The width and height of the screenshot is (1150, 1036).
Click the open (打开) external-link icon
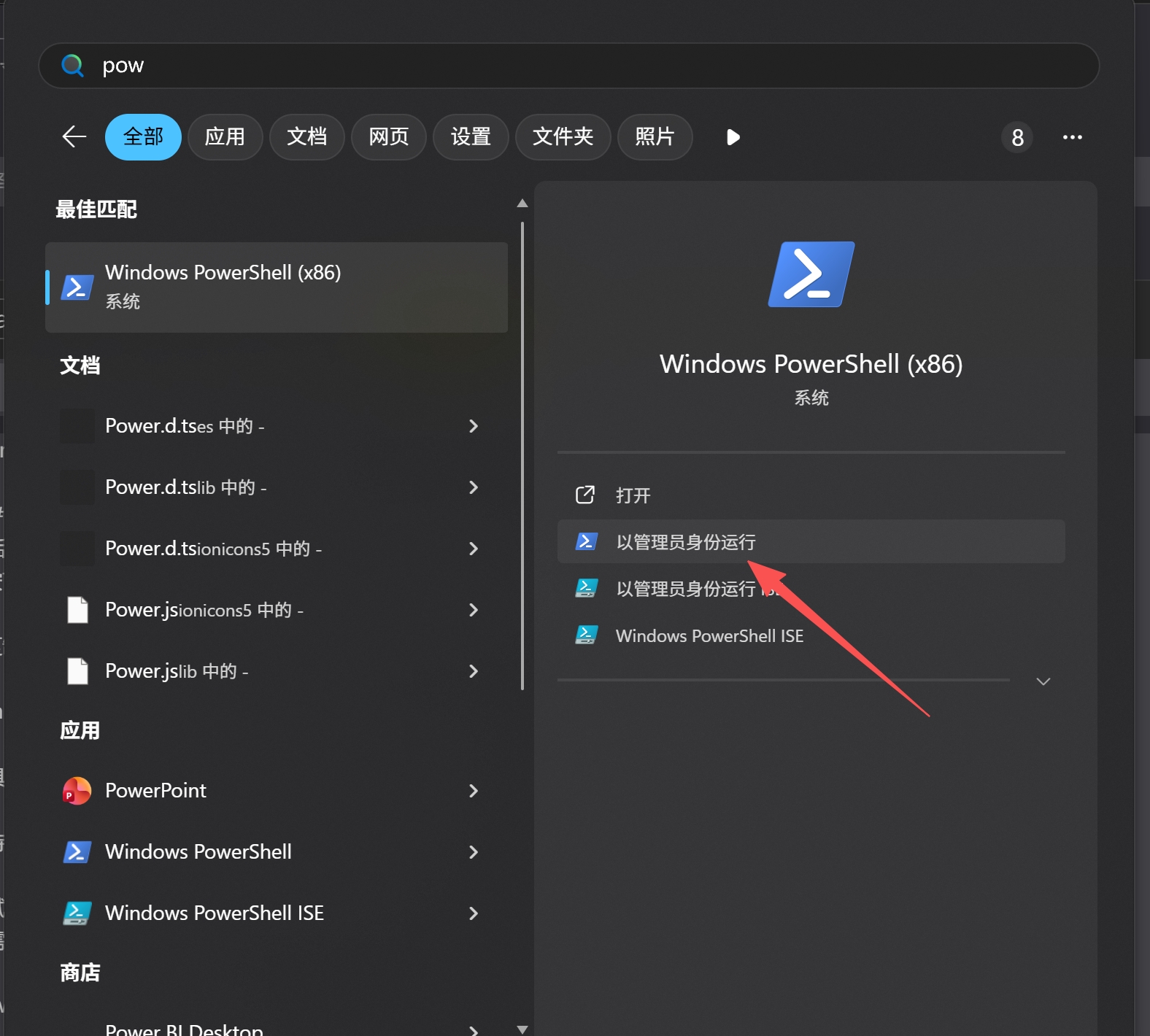click(x=585, y=495)
